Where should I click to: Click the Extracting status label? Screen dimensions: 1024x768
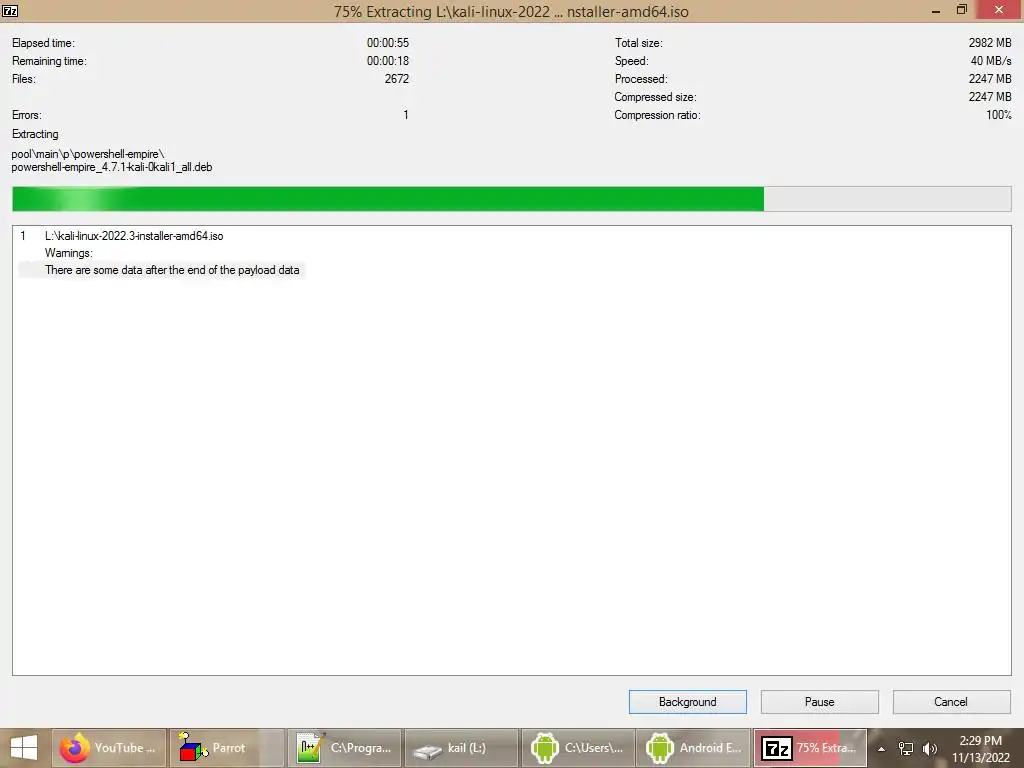click(35, 134)
